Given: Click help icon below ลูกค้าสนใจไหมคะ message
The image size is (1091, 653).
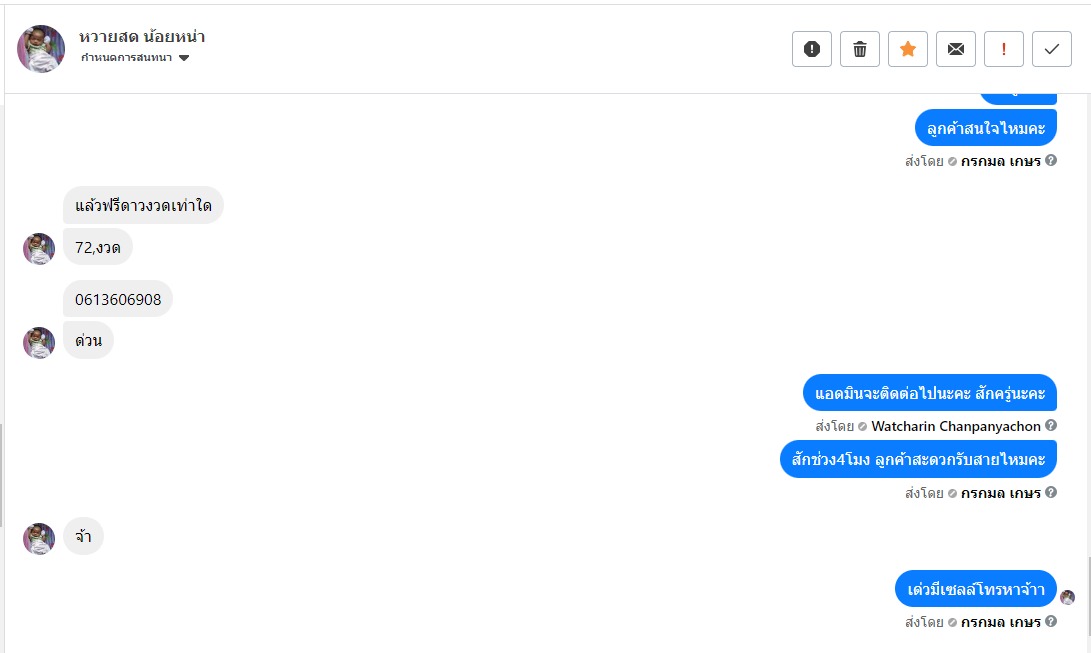Looking at the screenshot, I should (1051, 160).
